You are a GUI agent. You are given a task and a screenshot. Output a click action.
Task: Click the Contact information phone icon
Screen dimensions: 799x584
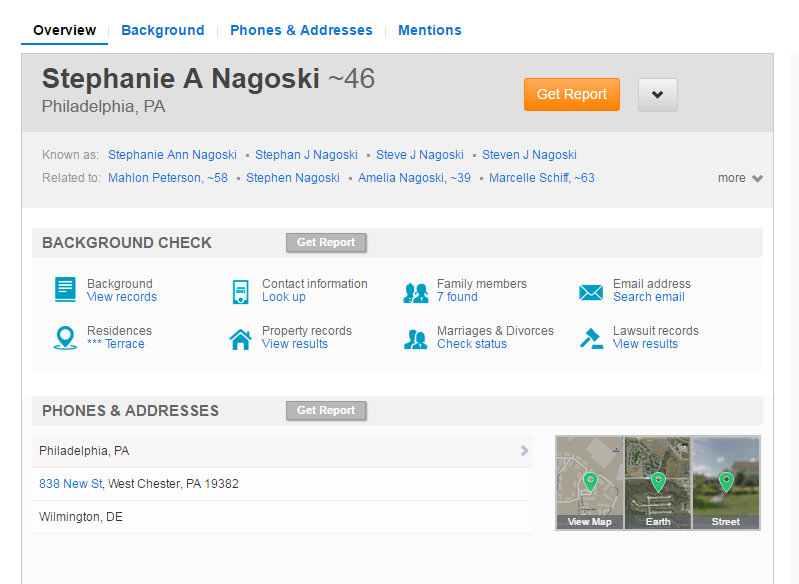[x=240, y=291]
